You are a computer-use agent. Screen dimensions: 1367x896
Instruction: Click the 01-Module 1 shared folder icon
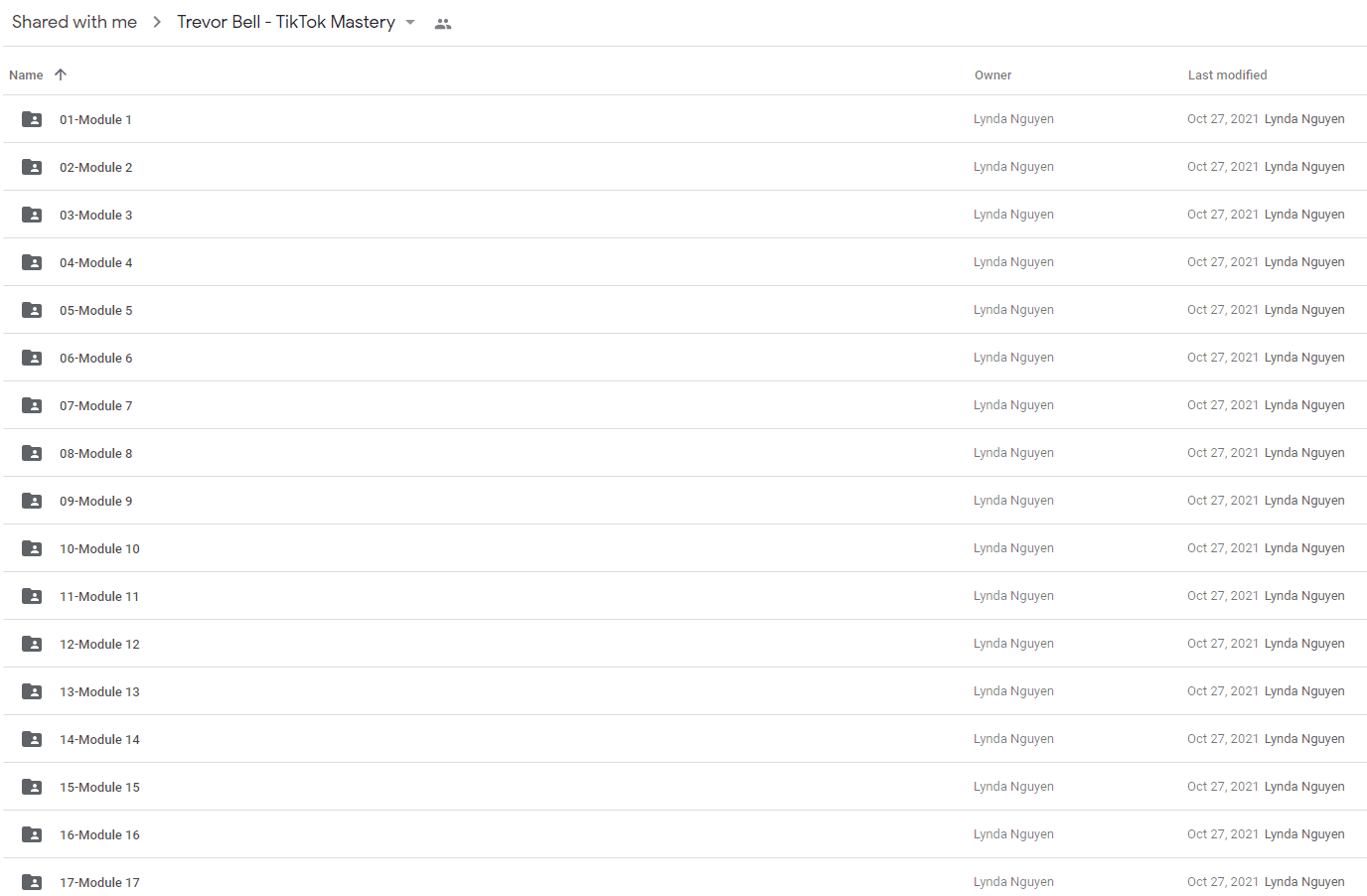pyautogui.click(x=32, y=119)
